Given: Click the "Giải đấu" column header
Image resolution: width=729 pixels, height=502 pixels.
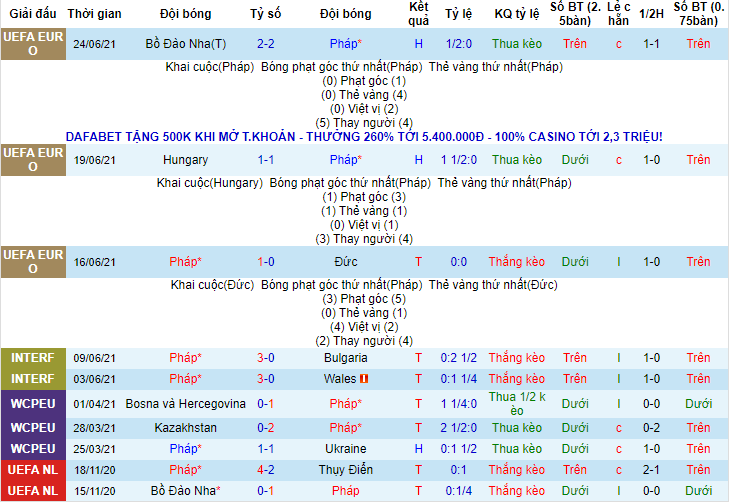Looking at the screenshot, I should [33, 15].
